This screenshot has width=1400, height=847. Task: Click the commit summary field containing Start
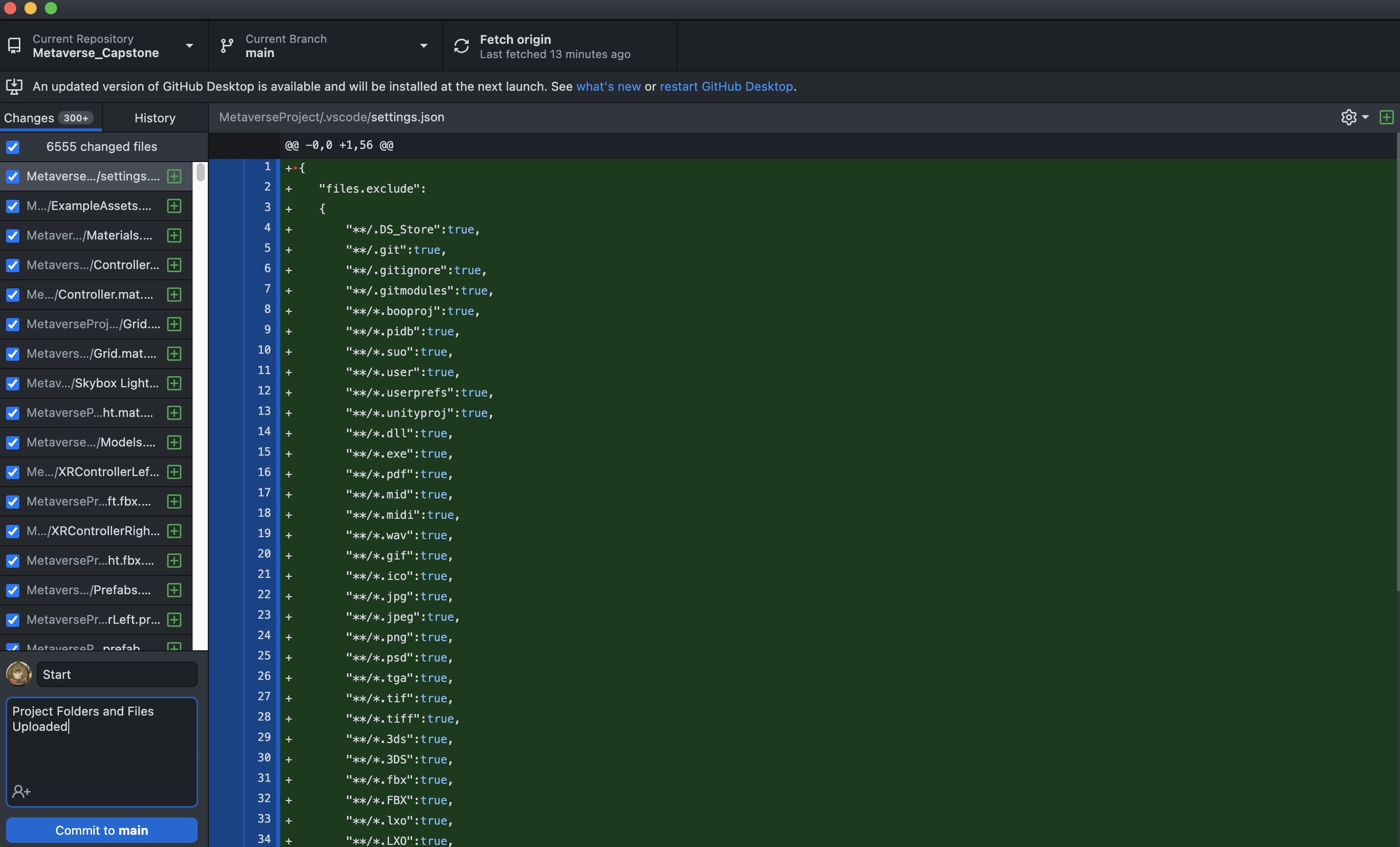[117, 674]
